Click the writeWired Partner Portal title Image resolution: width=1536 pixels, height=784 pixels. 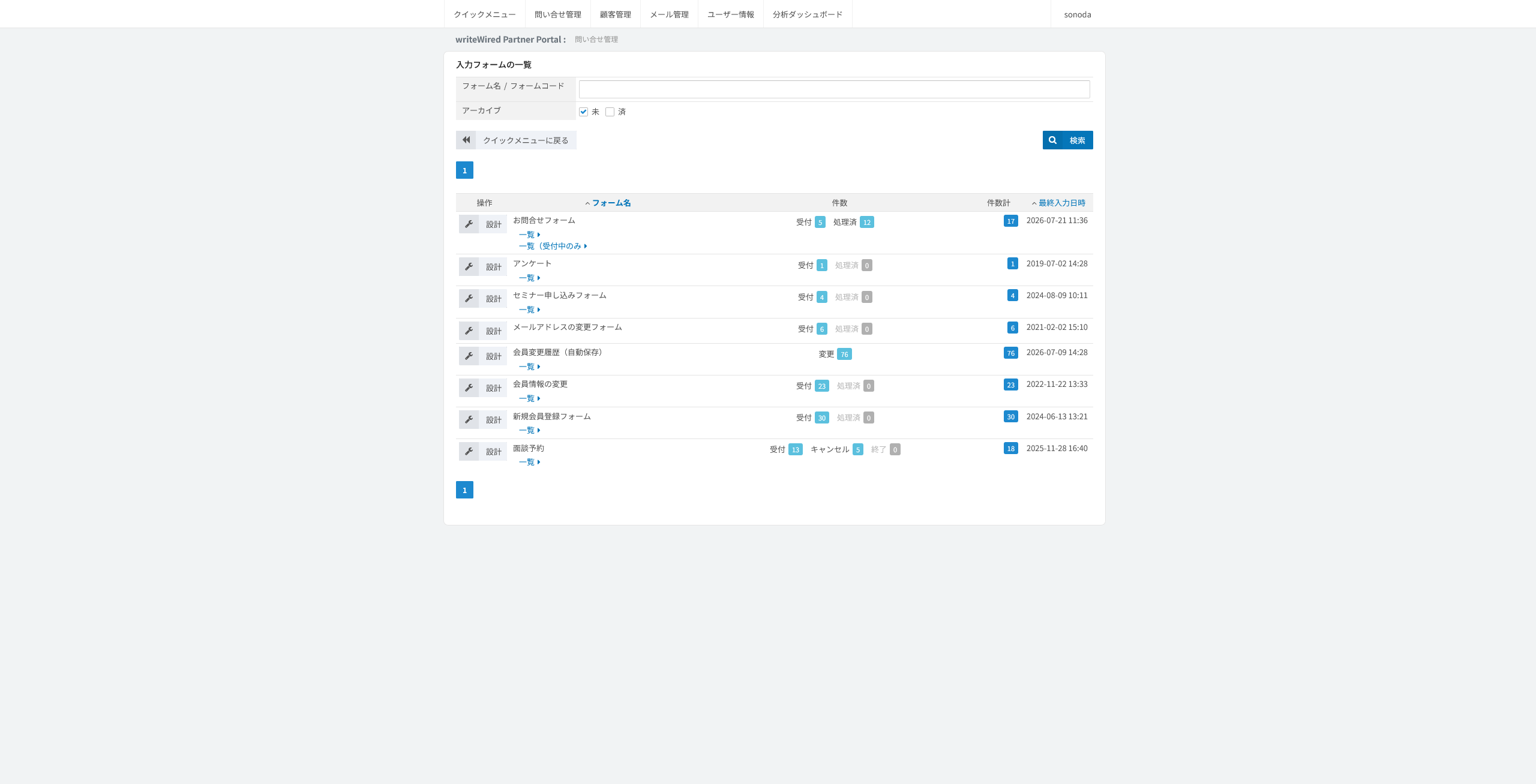[x=511, y=40]
